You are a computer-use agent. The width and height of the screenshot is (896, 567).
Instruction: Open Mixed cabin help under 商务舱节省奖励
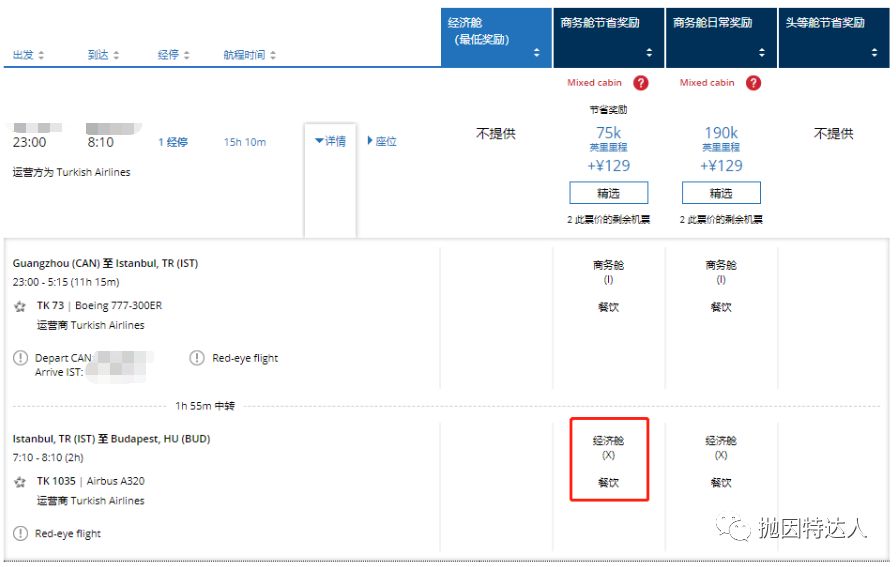point(641,83)
